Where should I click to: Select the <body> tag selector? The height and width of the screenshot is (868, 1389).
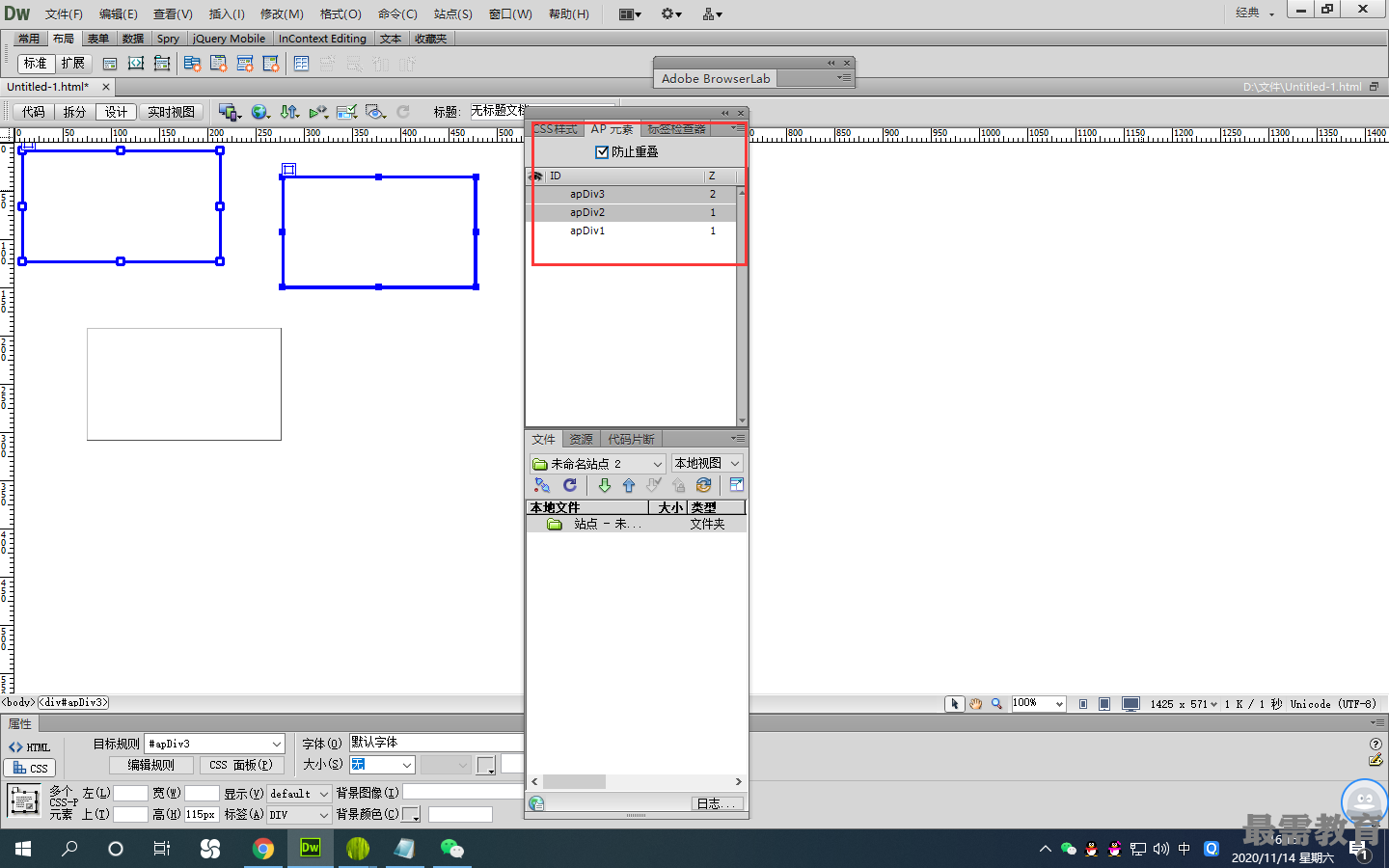tap(18, 703)
